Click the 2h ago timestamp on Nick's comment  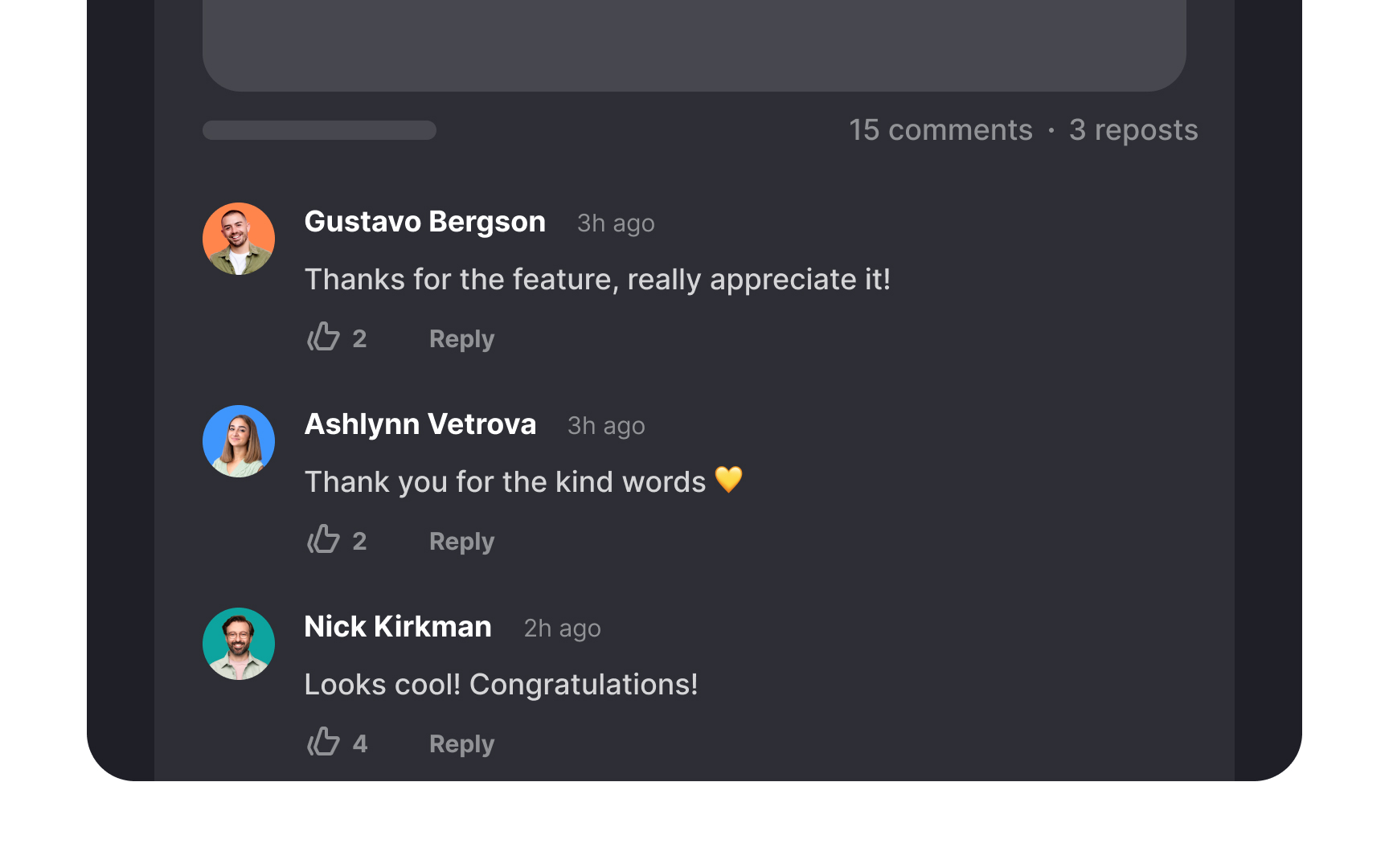(x=562, y=628)
